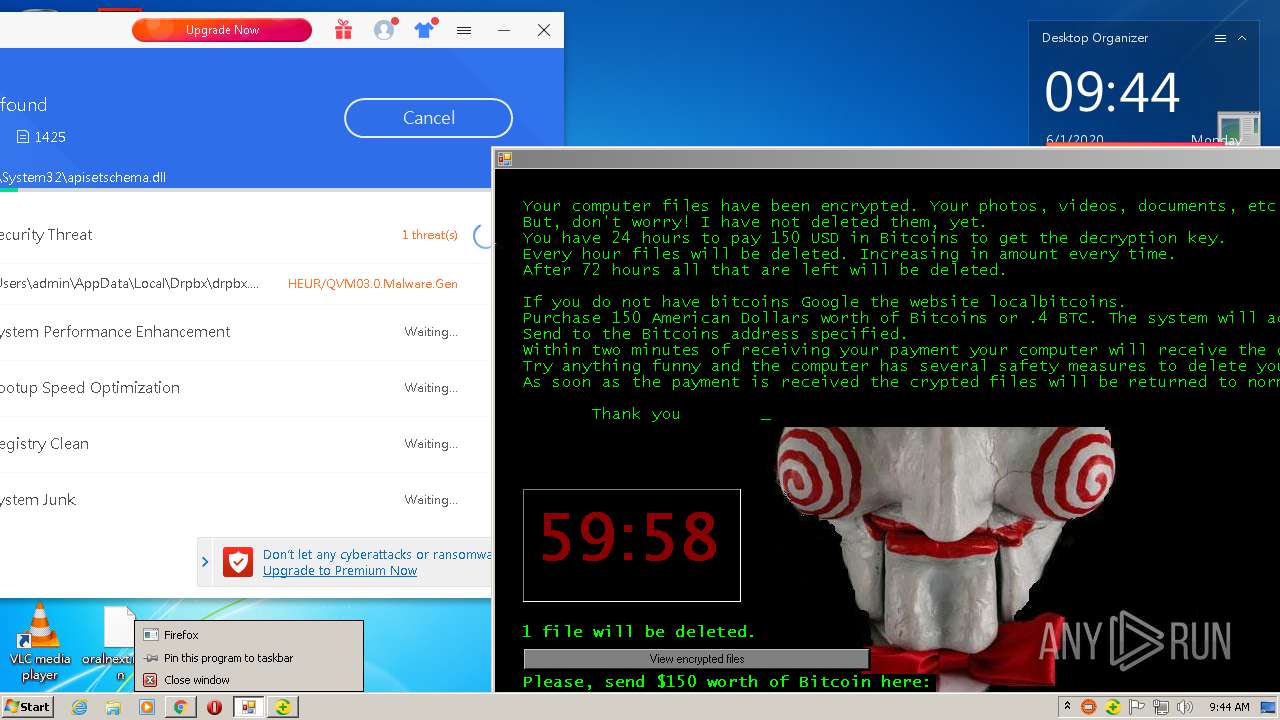This screenshot has width=1280, height=720.
Task: Choose Pin this program to taskbar
Action: [x=249, y=658]
